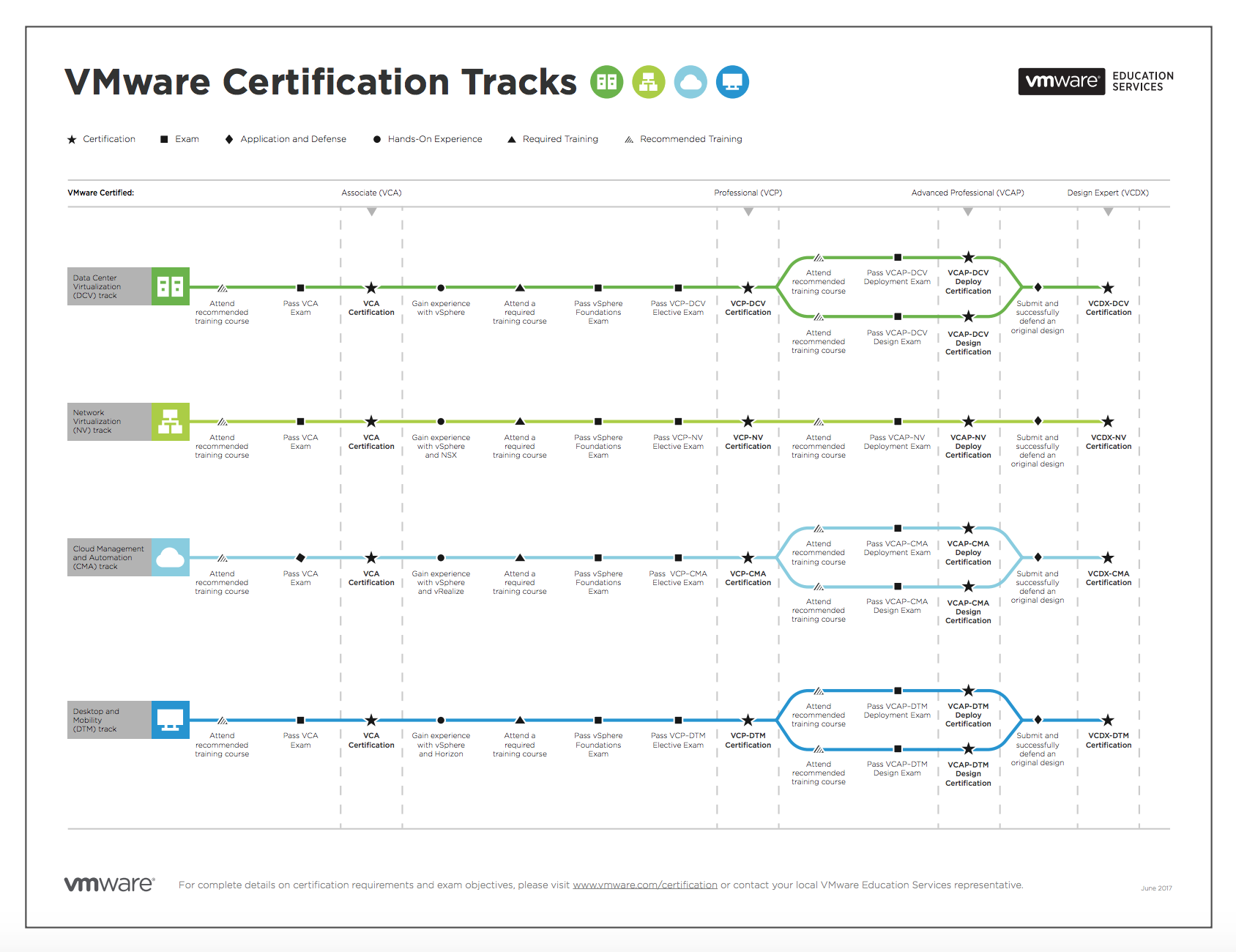Click the 'VCAP-DCV Design Certification' text
The height and width of the screenshot is (952, 1236).
968,343
